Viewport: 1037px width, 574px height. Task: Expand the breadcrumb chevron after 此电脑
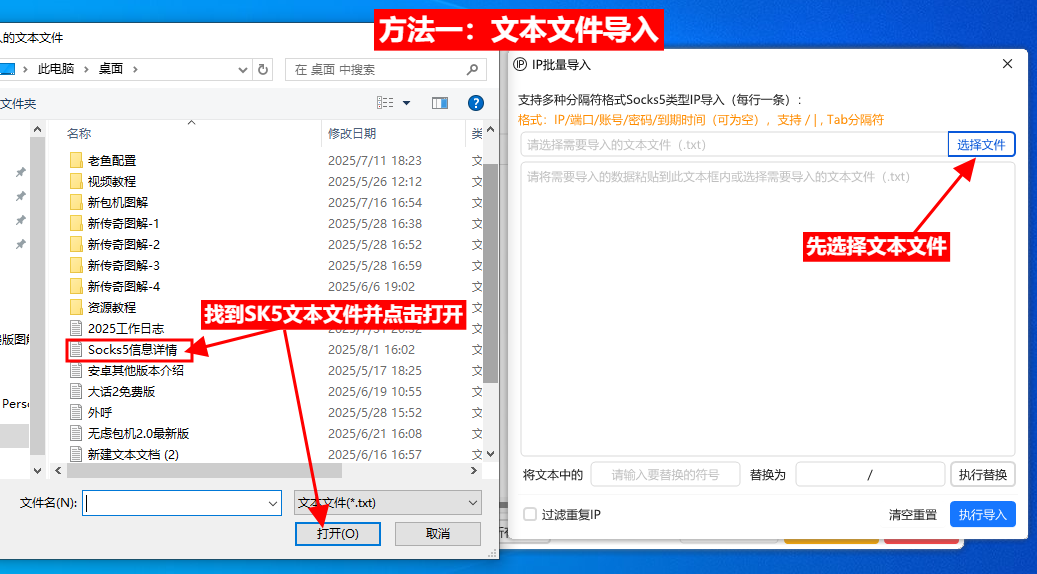86,69
